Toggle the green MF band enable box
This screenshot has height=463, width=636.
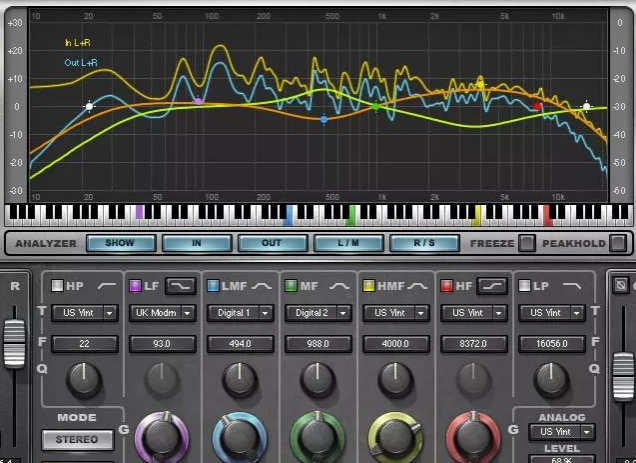[x=291, y=286]
